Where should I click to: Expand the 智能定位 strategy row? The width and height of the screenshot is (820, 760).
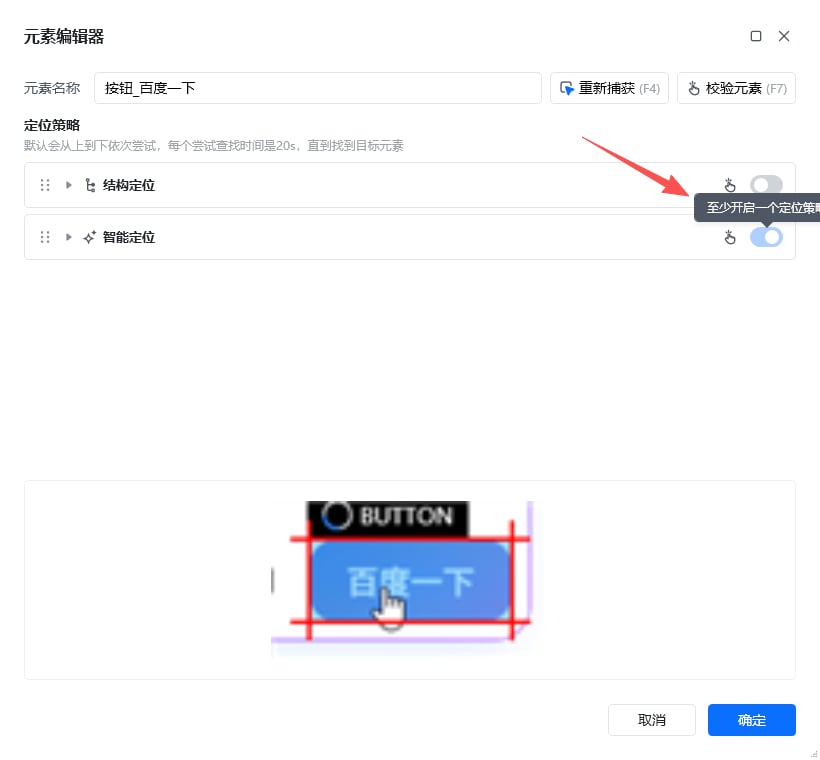(x=69, y=237)
